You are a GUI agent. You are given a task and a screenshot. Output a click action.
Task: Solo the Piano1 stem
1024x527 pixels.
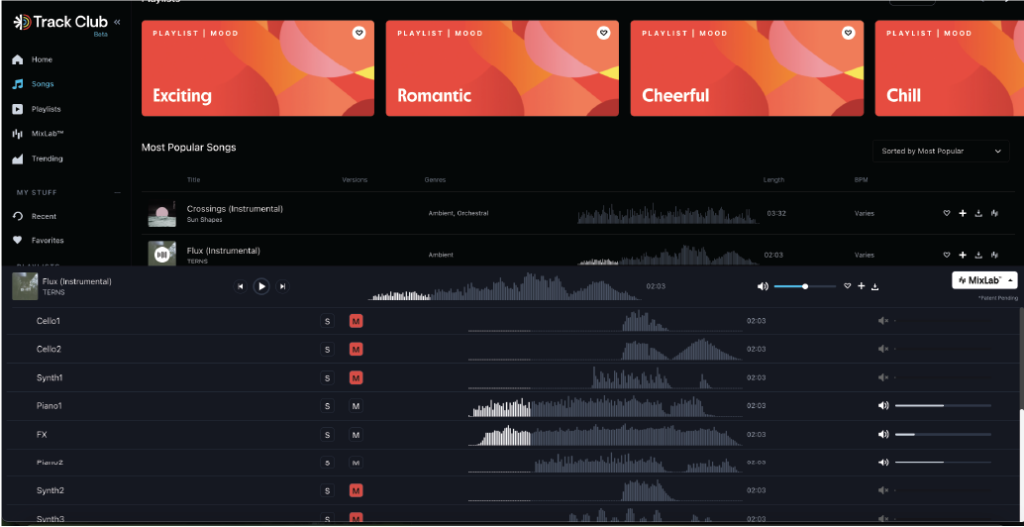click(327, 406)
